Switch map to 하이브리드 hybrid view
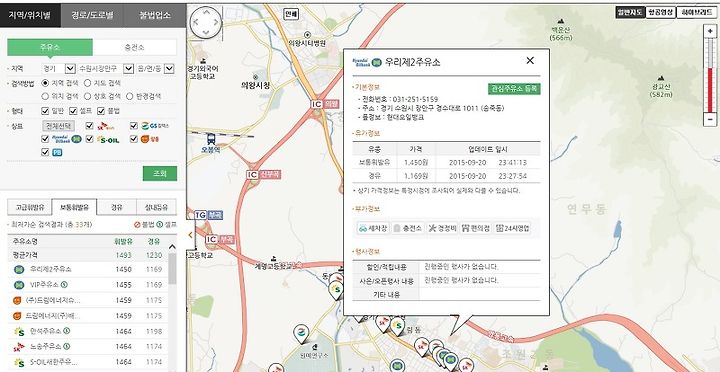Image resolution: width=720 pixels, height=372 pixels. pos(697,12)
